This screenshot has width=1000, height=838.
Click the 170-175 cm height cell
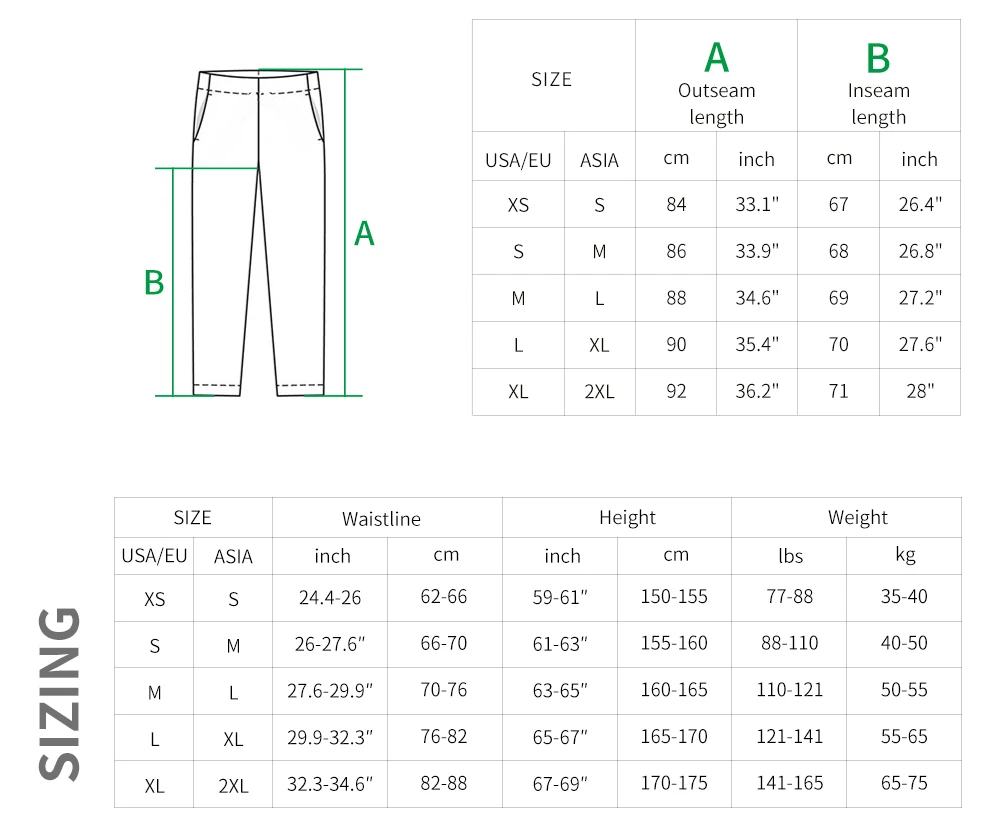[x=674, y=784]
